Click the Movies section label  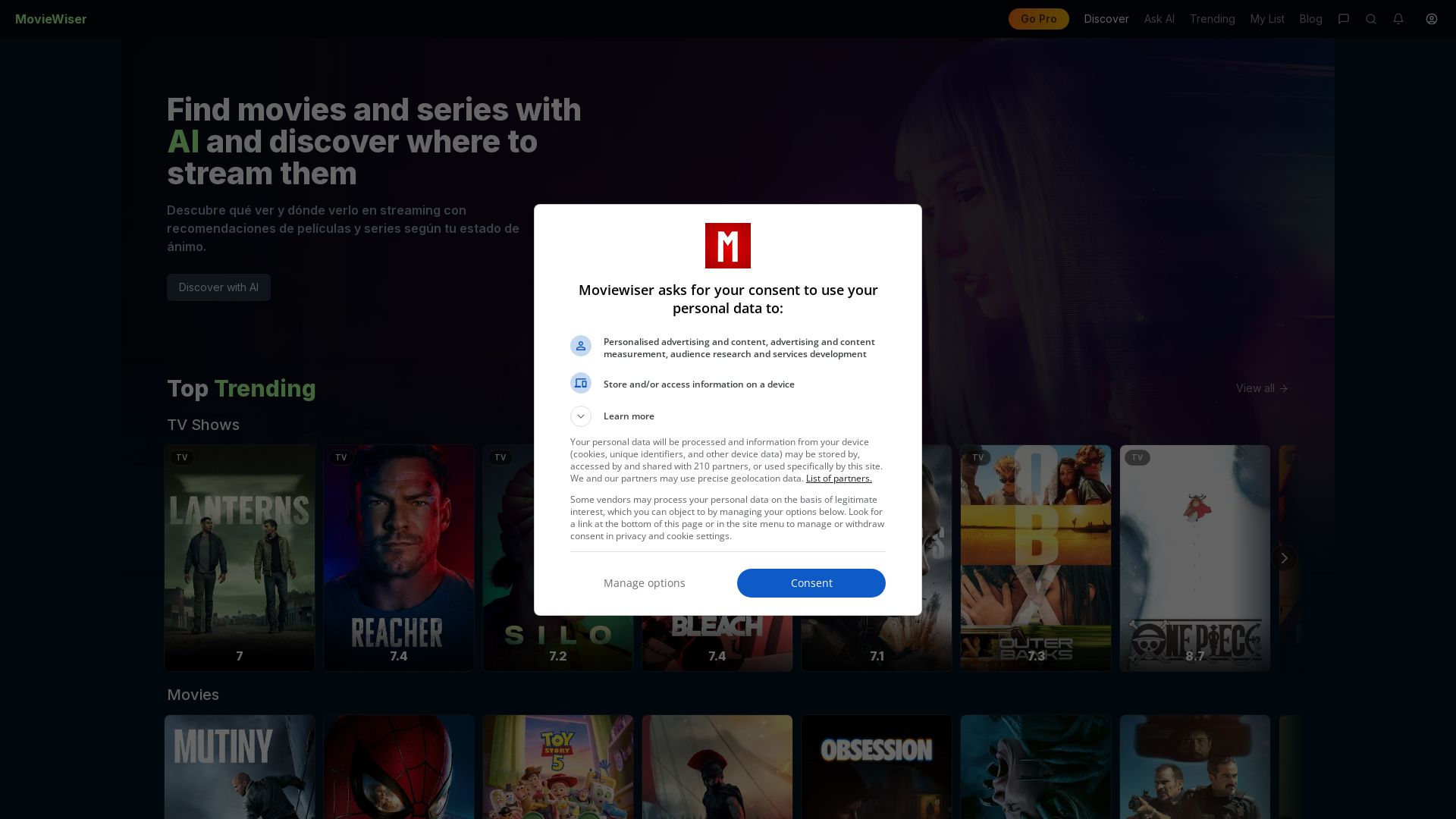click(193, 695)
